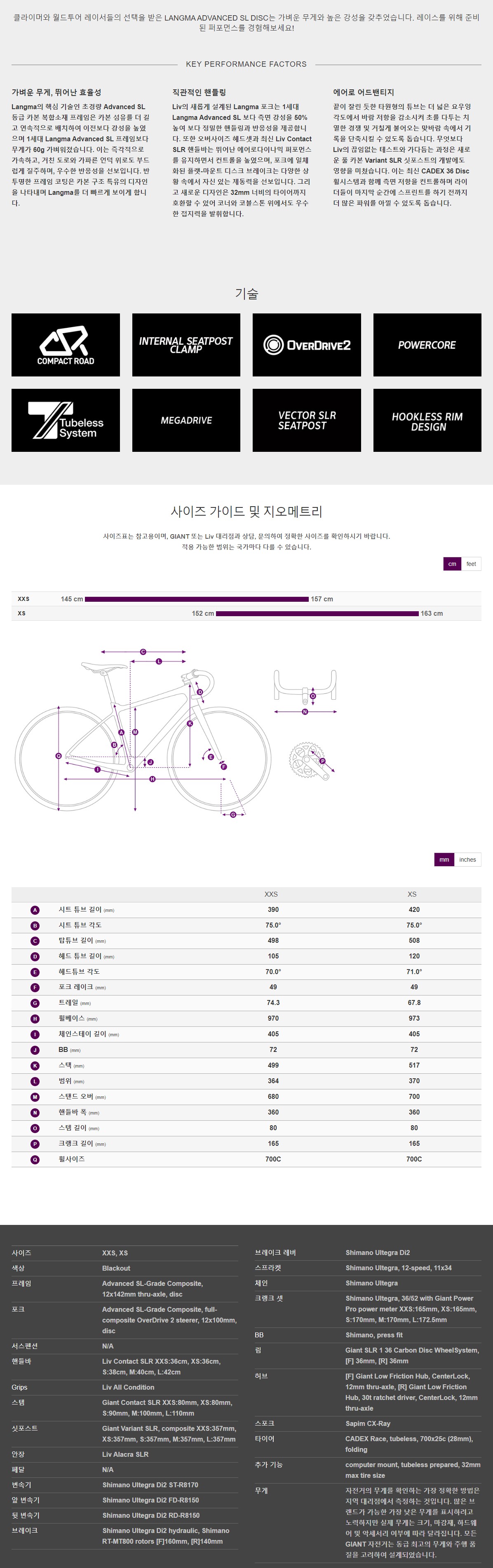Open the Compact Road technology tile

(66, 344)
